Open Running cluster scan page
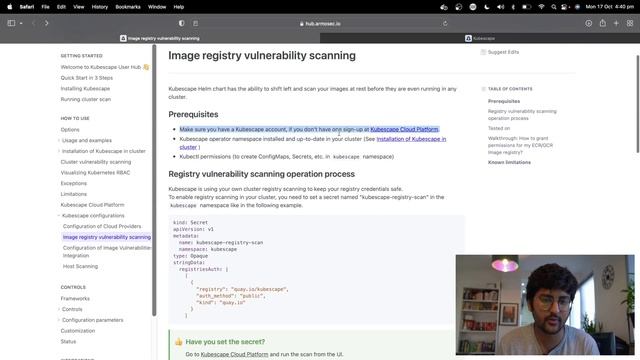 (86, 99)
